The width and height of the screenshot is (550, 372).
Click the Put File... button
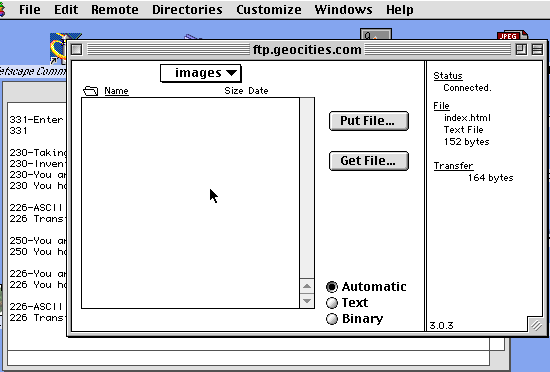(x=369, y=121)
